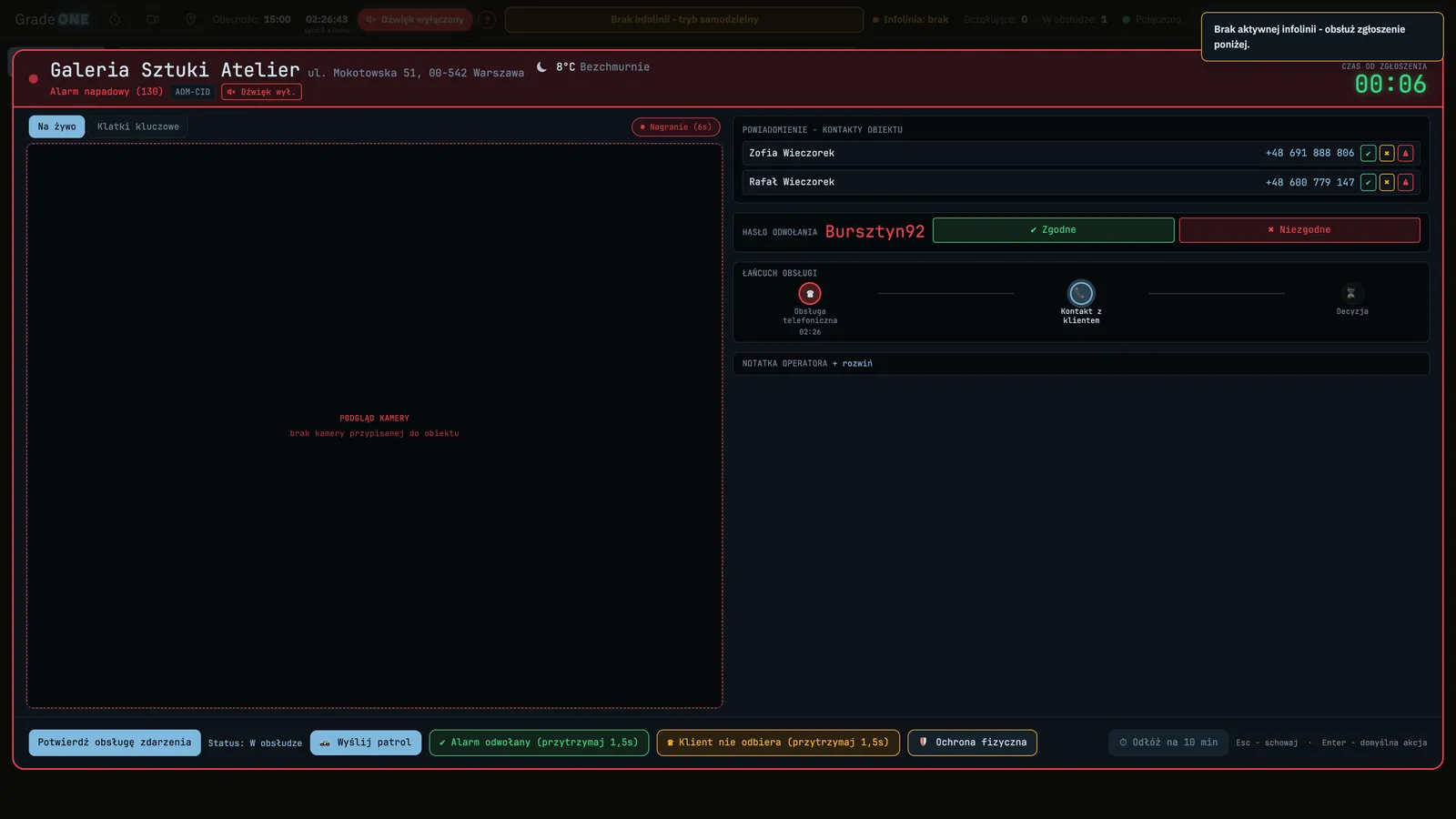The image size is (1456, 819).
Task: Click the orange X icon for Zofia Wieczorek
Action: [1387, 154]
